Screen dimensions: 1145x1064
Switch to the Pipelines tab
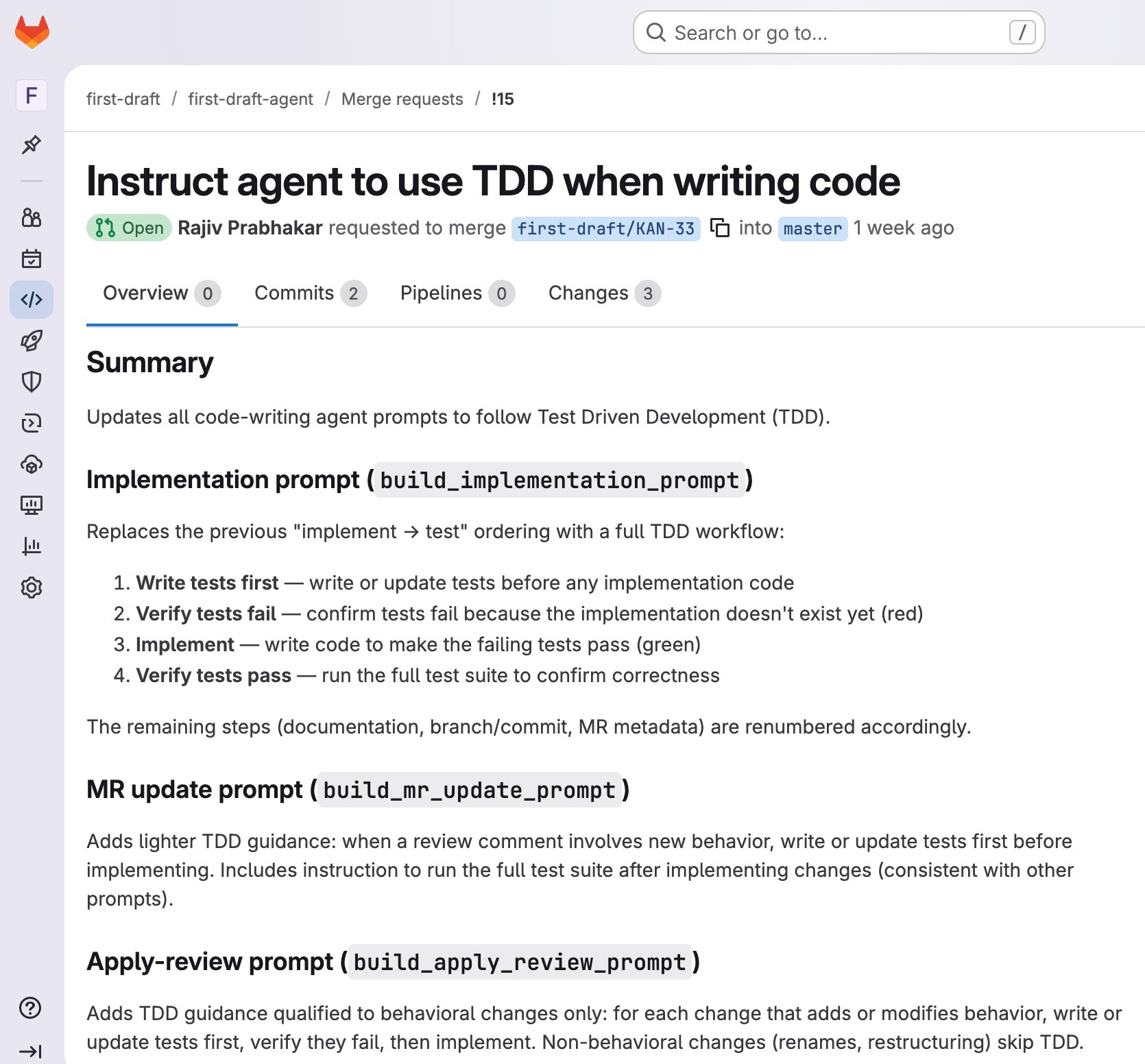coord(457,293)
